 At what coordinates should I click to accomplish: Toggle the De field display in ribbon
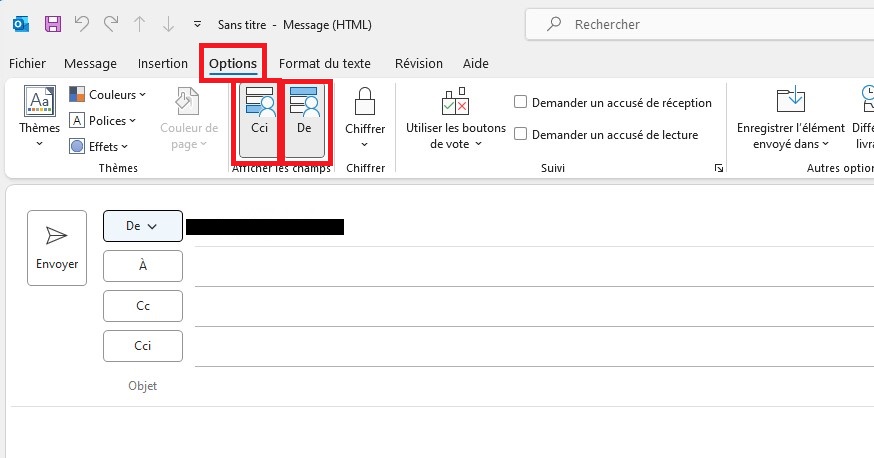click(304, 119)
